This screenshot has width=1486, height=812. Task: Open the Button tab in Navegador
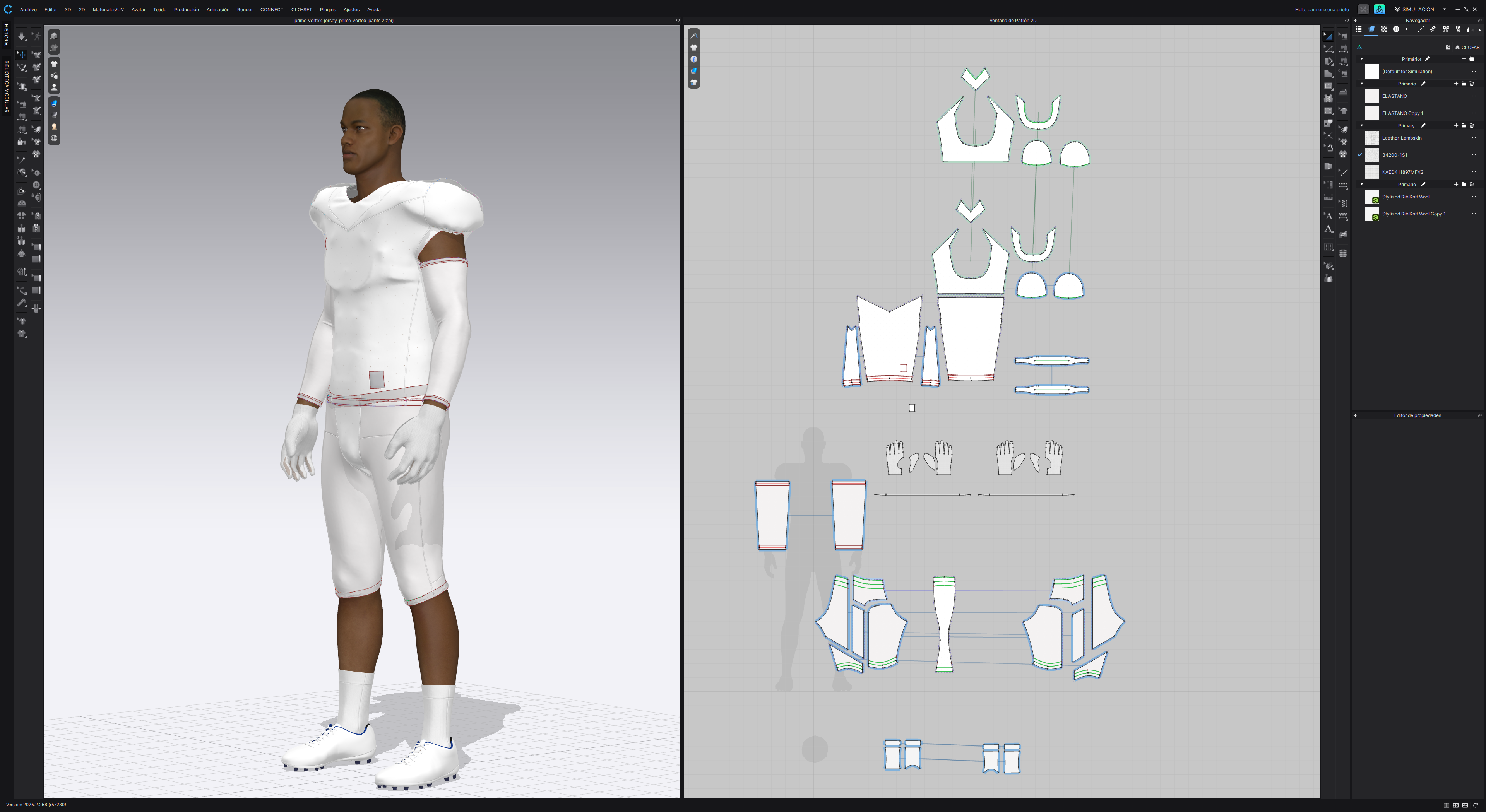click(x=1396, y=29)
